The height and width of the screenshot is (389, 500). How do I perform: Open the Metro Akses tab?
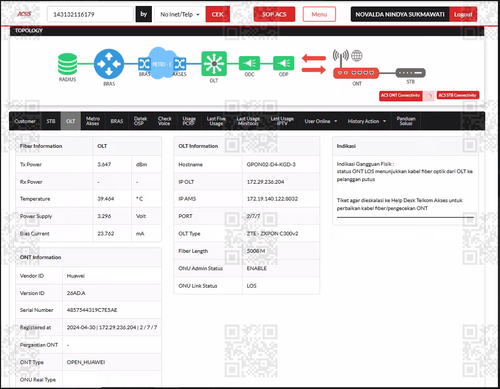click(x=93, y=121)
